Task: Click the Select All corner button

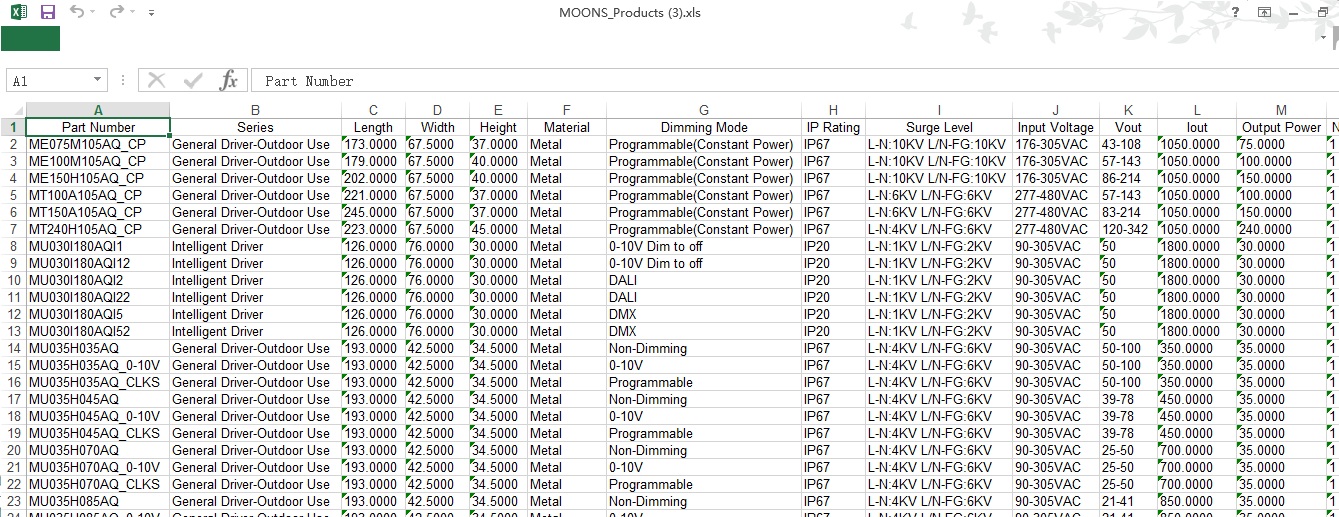Action: 13,110
